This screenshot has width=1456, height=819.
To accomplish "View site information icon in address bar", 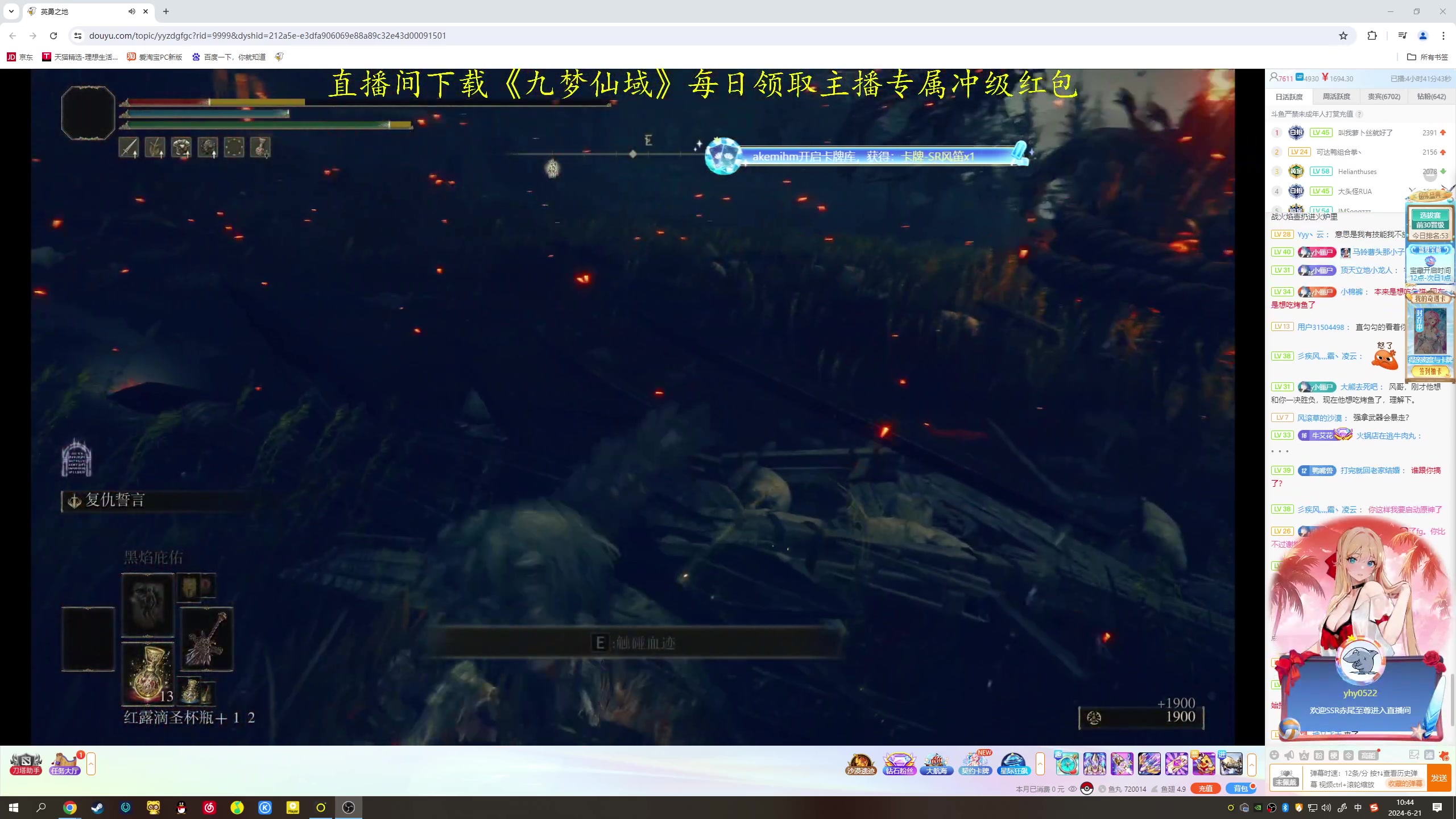I will [x=78, y=36].
